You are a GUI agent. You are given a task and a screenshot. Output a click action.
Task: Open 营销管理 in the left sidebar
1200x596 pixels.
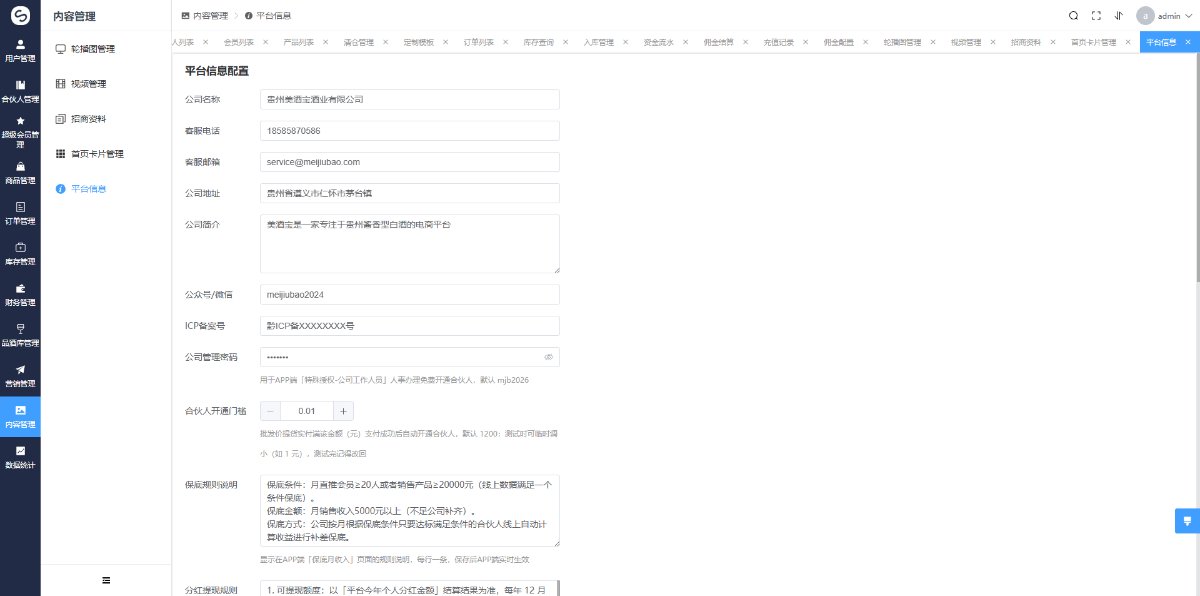click(20, 376)
